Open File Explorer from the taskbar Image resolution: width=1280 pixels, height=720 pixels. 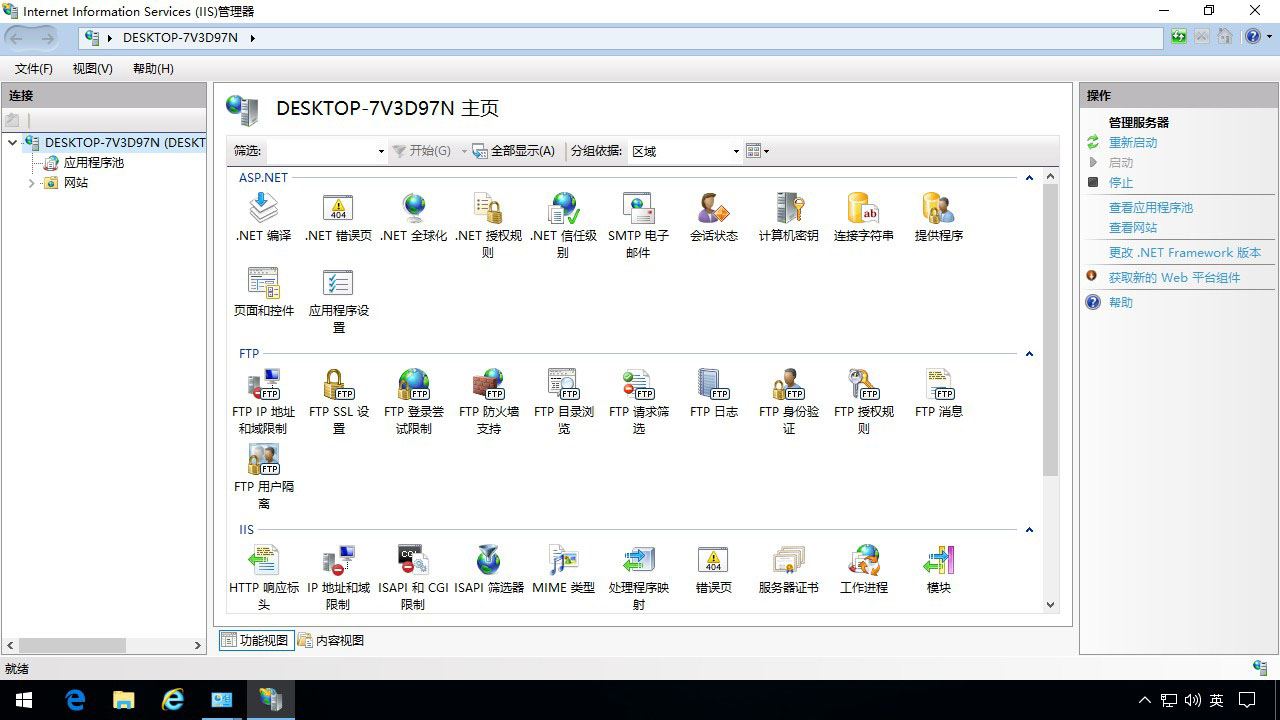tap(124, 700)
